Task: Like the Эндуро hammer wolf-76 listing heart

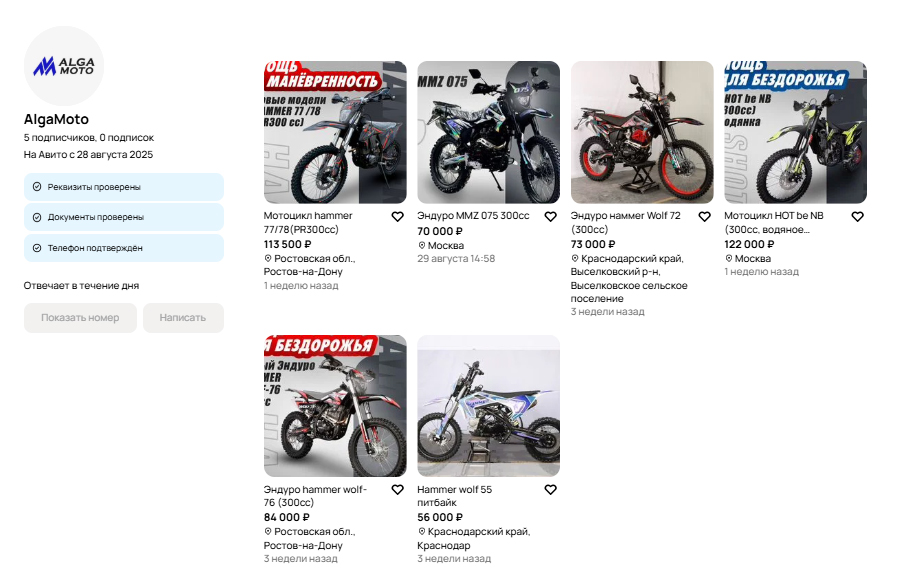Action: [397, 490]
